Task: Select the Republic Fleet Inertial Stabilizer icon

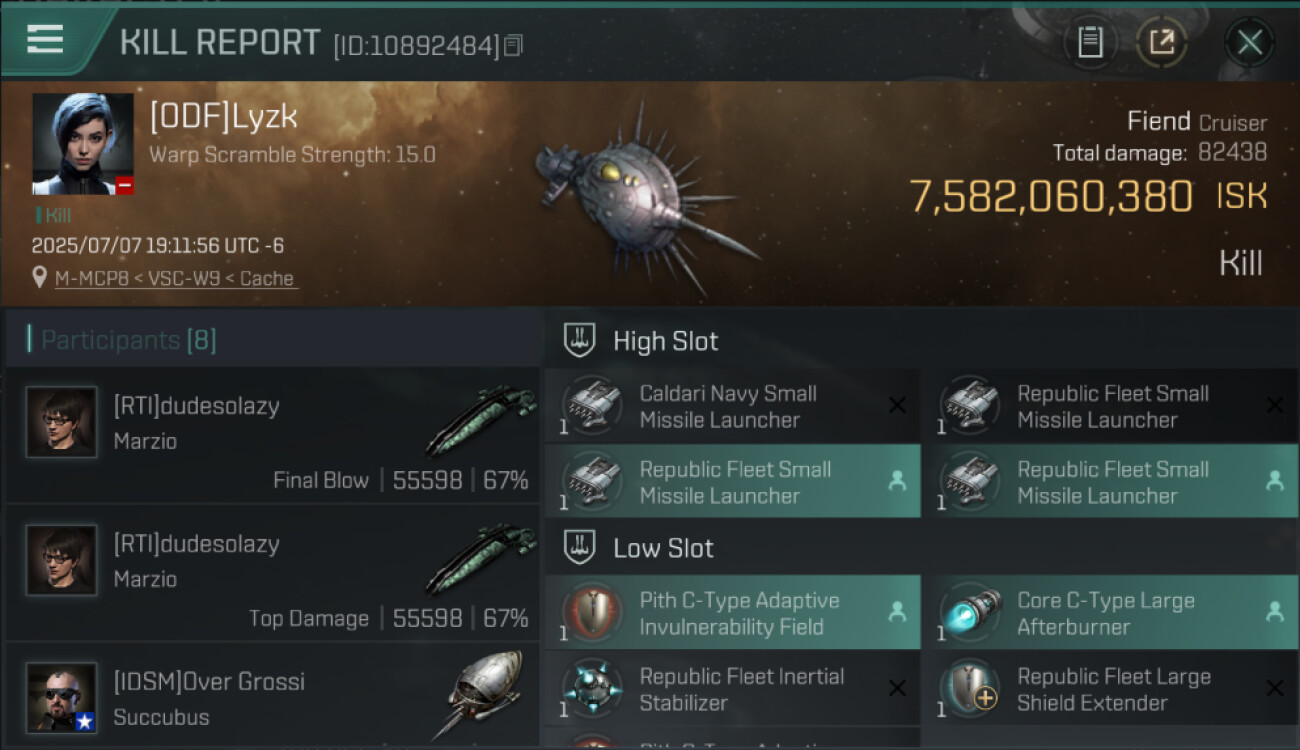Action: pyautogui.click(x=593, y=689)
